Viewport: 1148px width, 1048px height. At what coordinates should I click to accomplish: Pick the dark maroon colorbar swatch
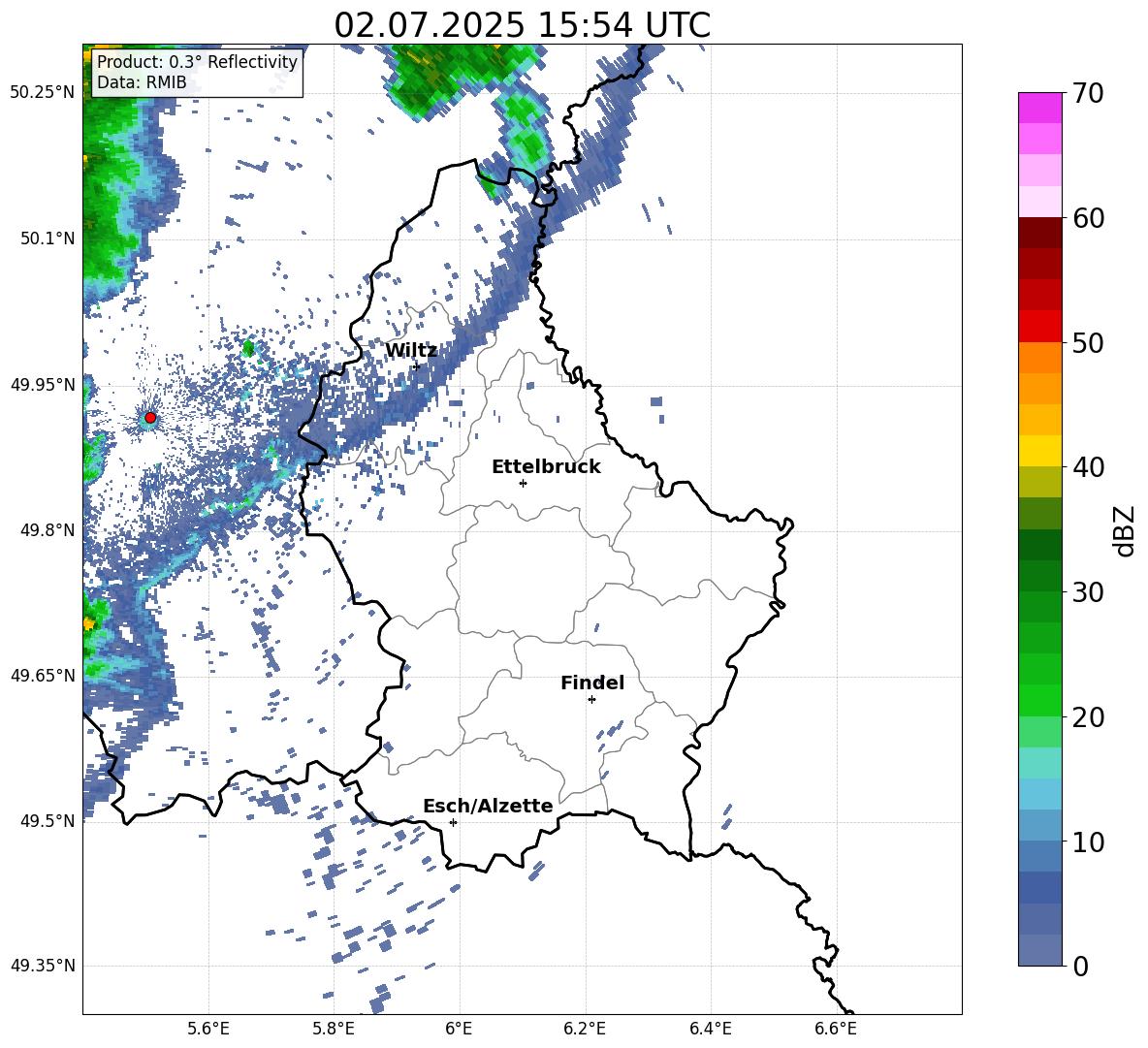1039,233
